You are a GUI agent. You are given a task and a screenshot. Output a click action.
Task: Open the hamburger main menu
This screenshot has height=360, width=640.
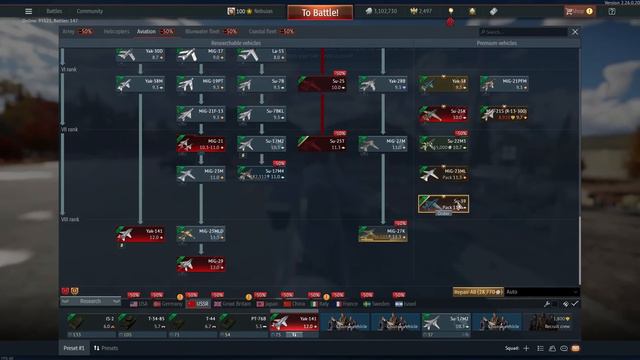(x=29, y=11)
